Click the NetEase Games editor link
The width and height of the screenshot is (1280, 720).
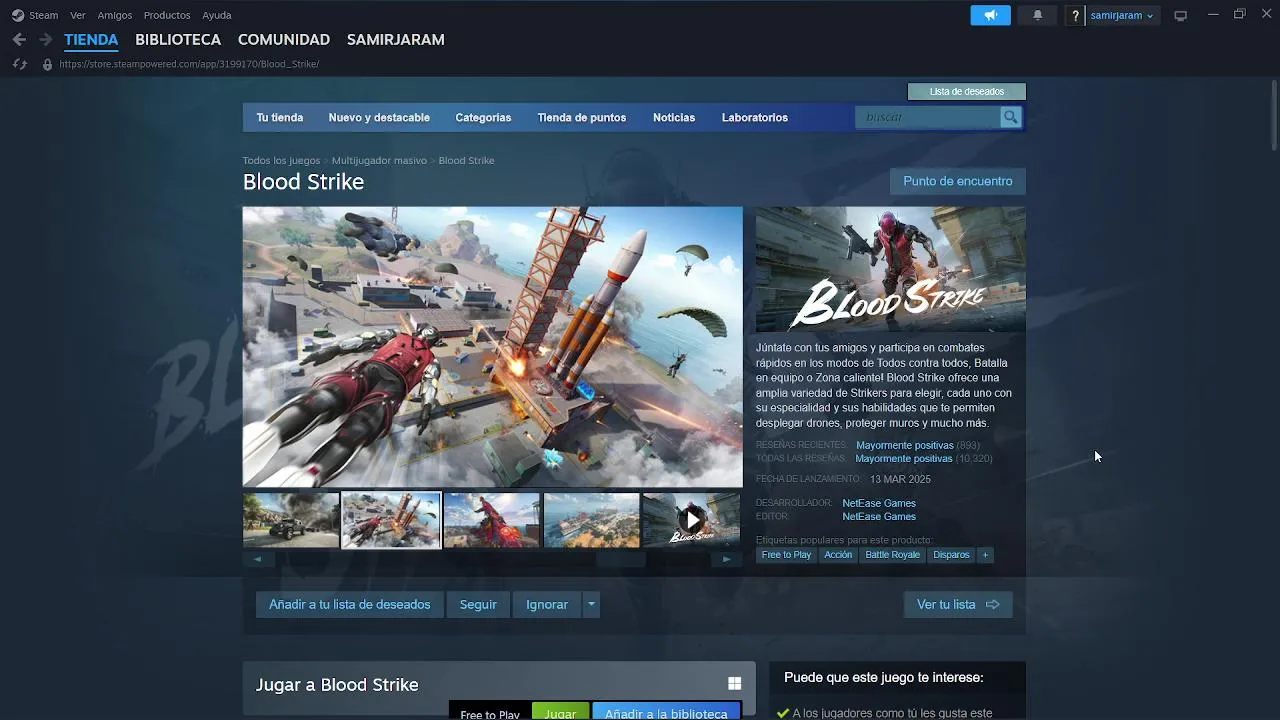pos(879,517)
